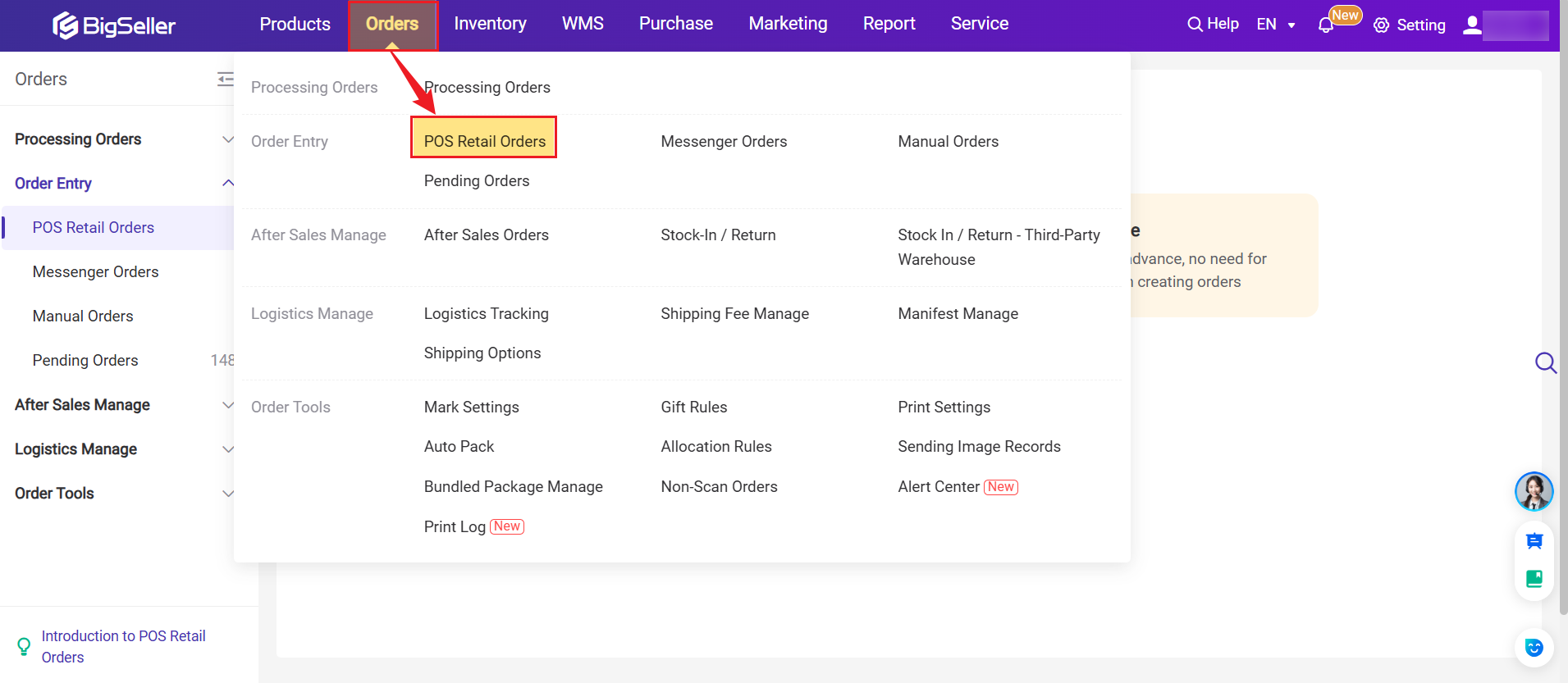The image size is (1568, 683).
Task: Open Print Settings
Action: 944,407
